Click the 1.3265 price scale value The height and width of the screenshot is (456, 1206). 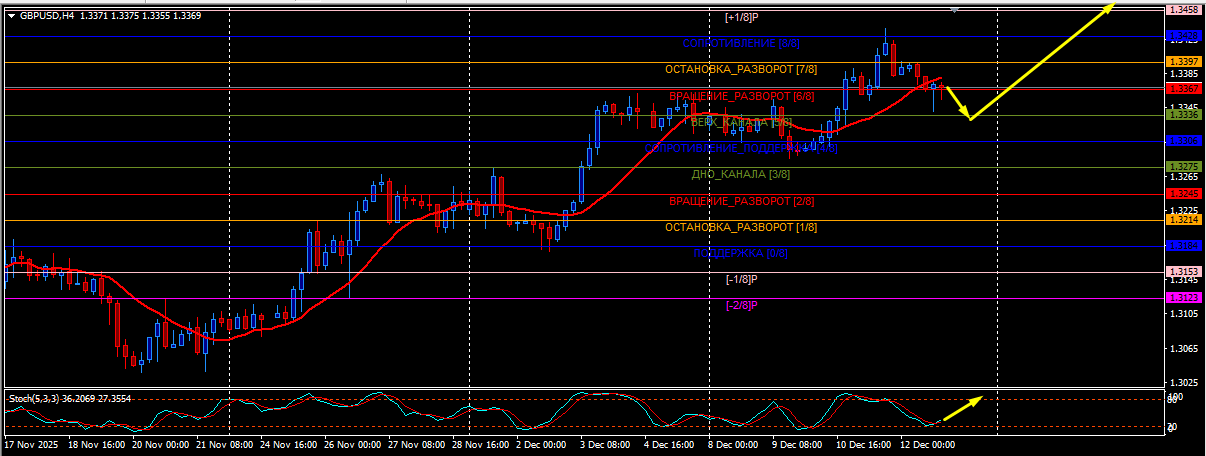pyautogui.click(x=1183, y=177)
